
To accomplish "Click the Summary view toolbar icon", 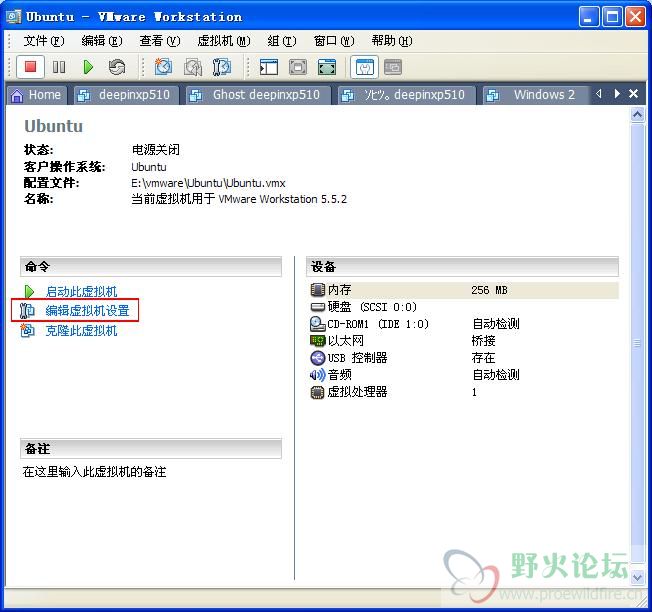I will click(x=365, y=67).
